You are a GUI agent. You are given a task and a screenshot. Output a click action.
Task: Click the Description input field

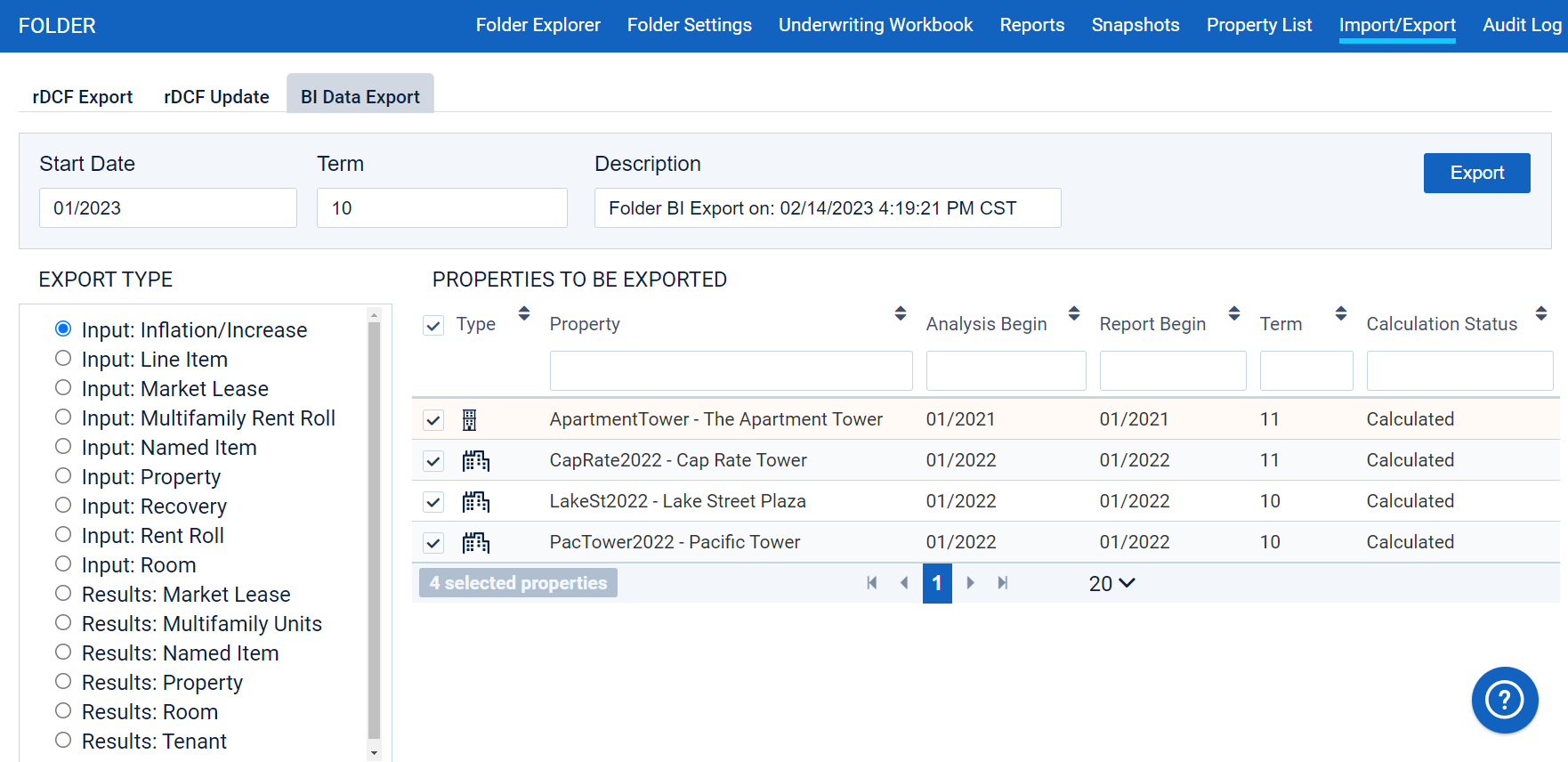click(x=828, y=208)
